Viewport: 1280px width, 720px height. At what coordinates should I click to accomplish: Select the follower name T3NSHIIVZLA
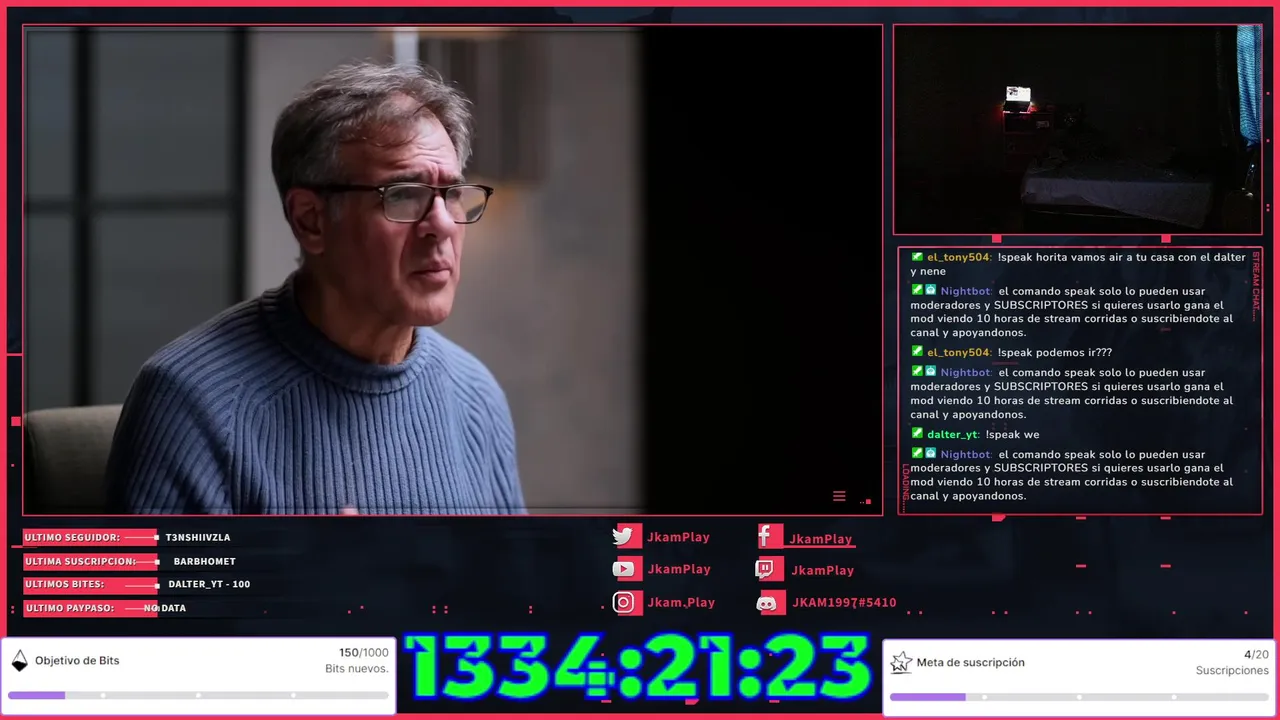(x=198, y=538)
